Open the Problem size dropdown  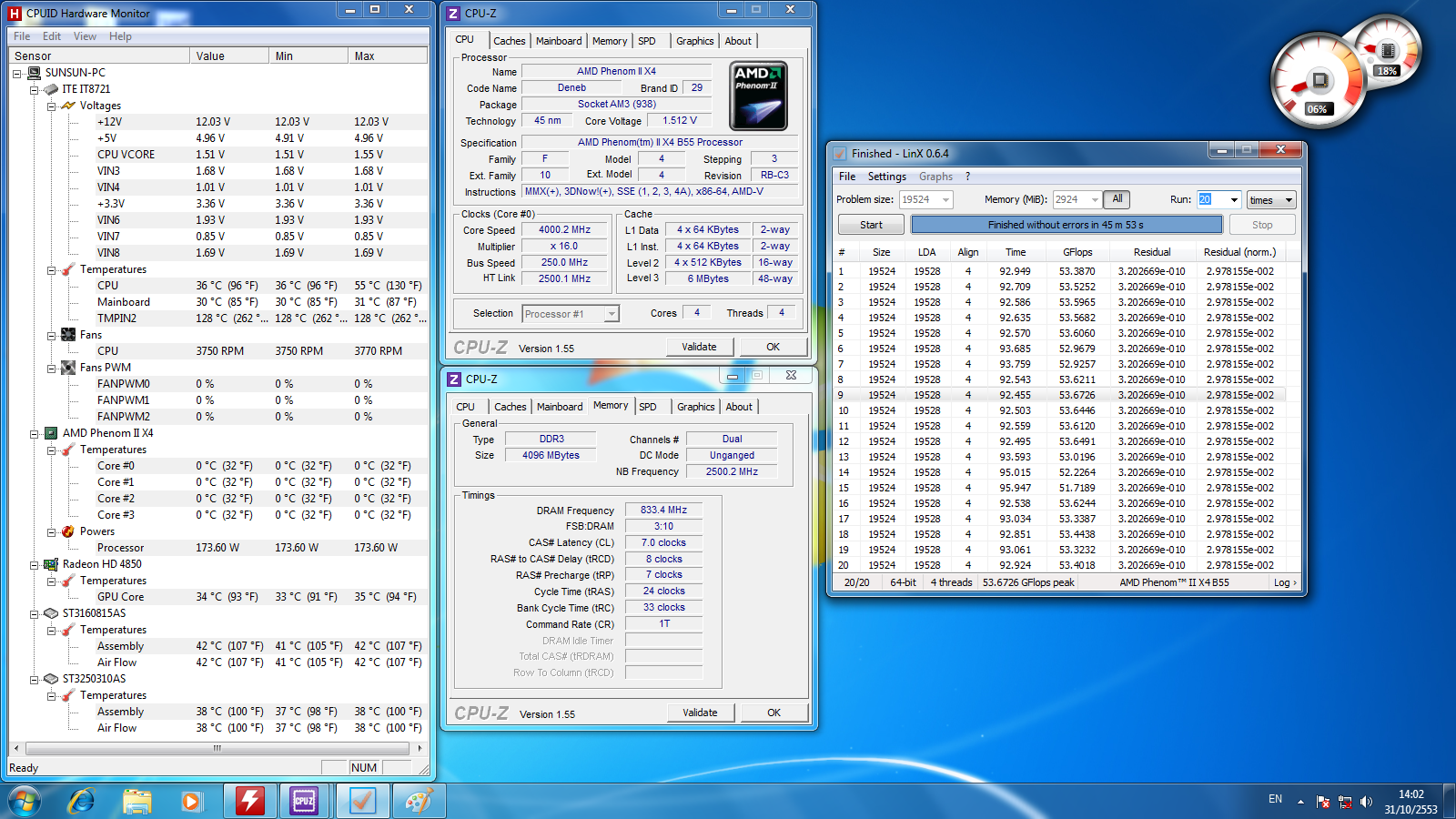(945, 200)
